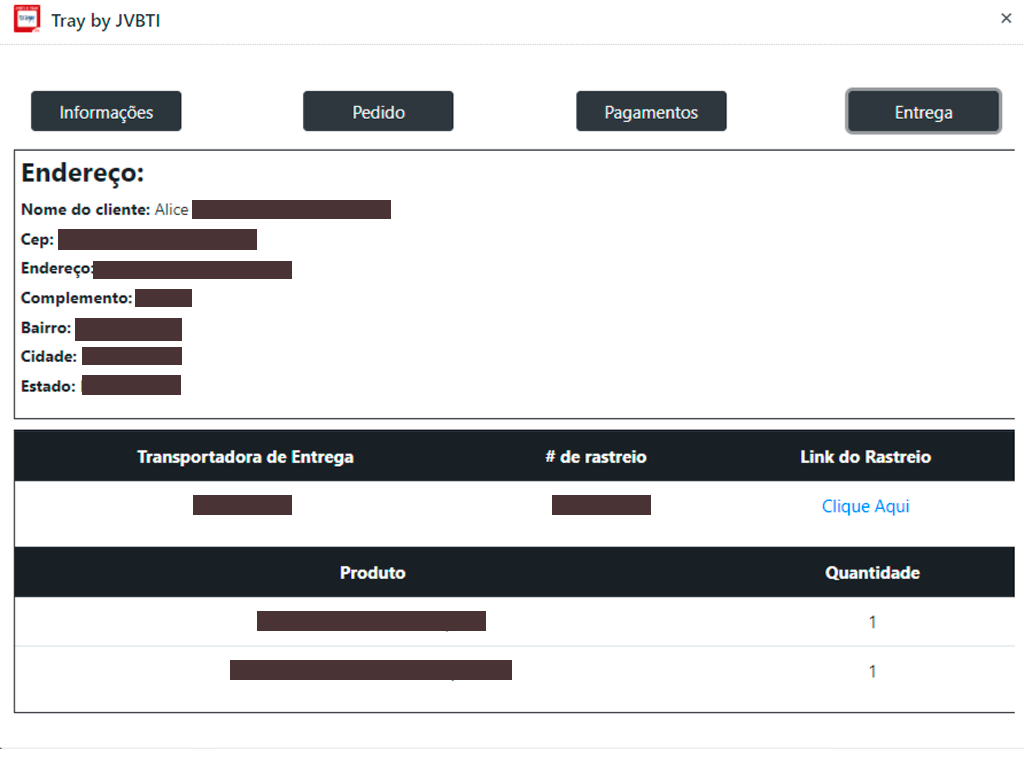
Task: Go to the Pagamentos tab
Action: pos(651,112)
